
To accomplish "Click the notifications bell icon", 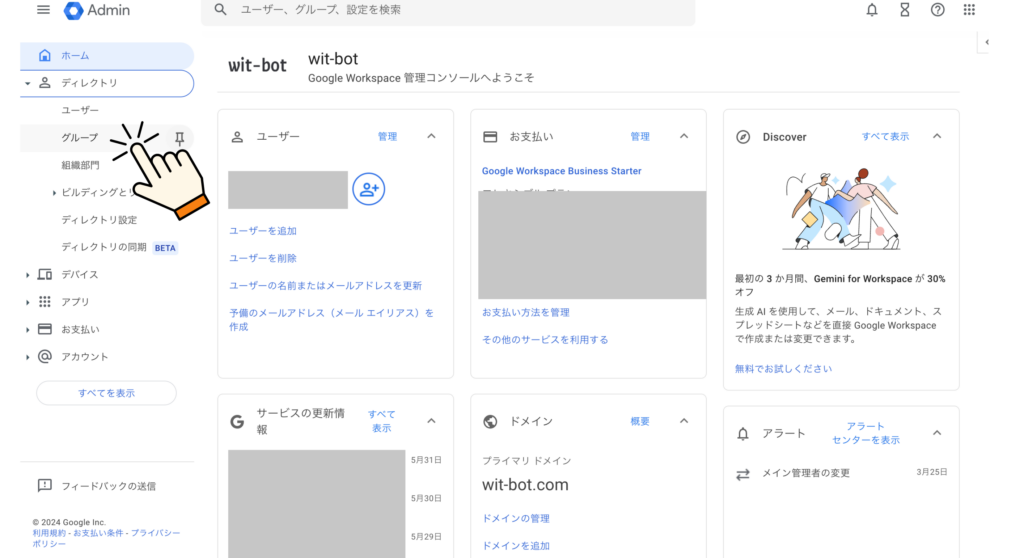I will point(872,10).
